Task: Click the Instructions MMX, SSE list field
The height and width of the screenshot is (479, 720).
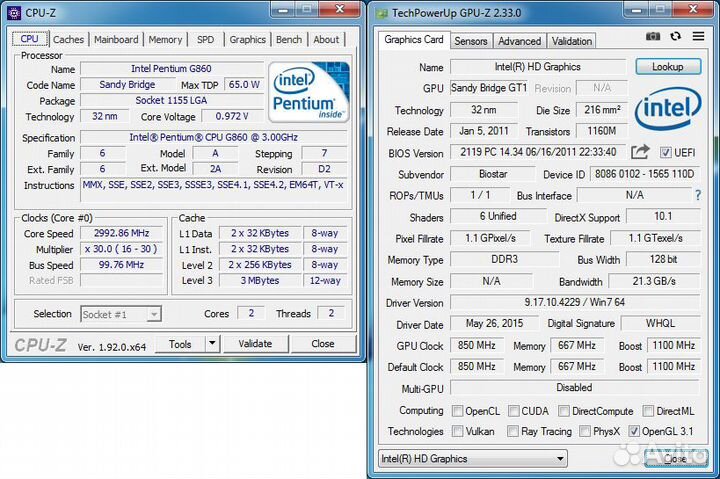Action: click(x=214, y=190)
